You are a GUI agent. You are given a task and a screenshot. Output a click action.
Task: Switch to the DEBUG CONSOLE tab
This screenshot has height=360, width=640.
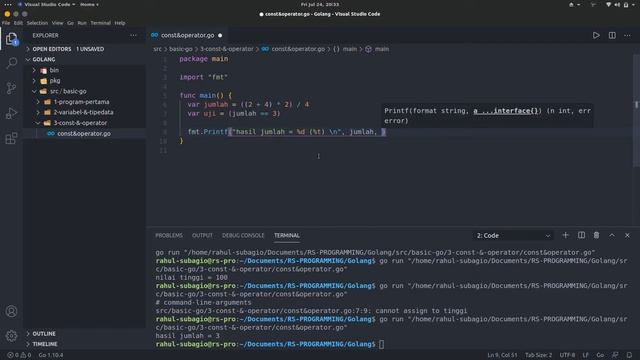[x=243, y=236]
